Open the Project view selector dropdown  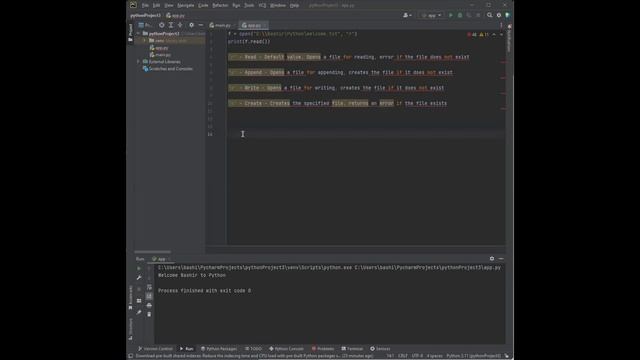tap(145, 25)
